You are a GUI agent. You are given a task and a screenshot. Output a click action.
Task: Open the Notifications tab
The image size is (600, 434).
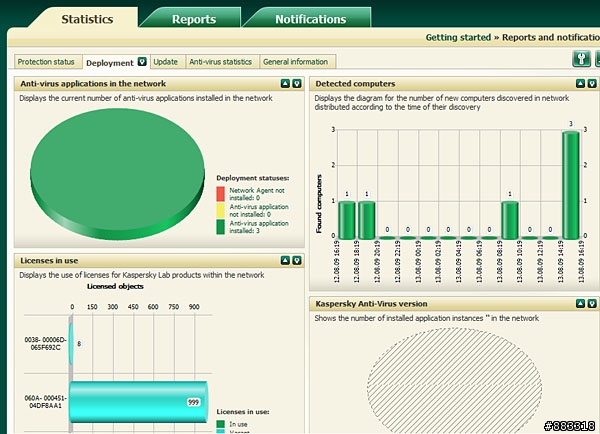310,19
